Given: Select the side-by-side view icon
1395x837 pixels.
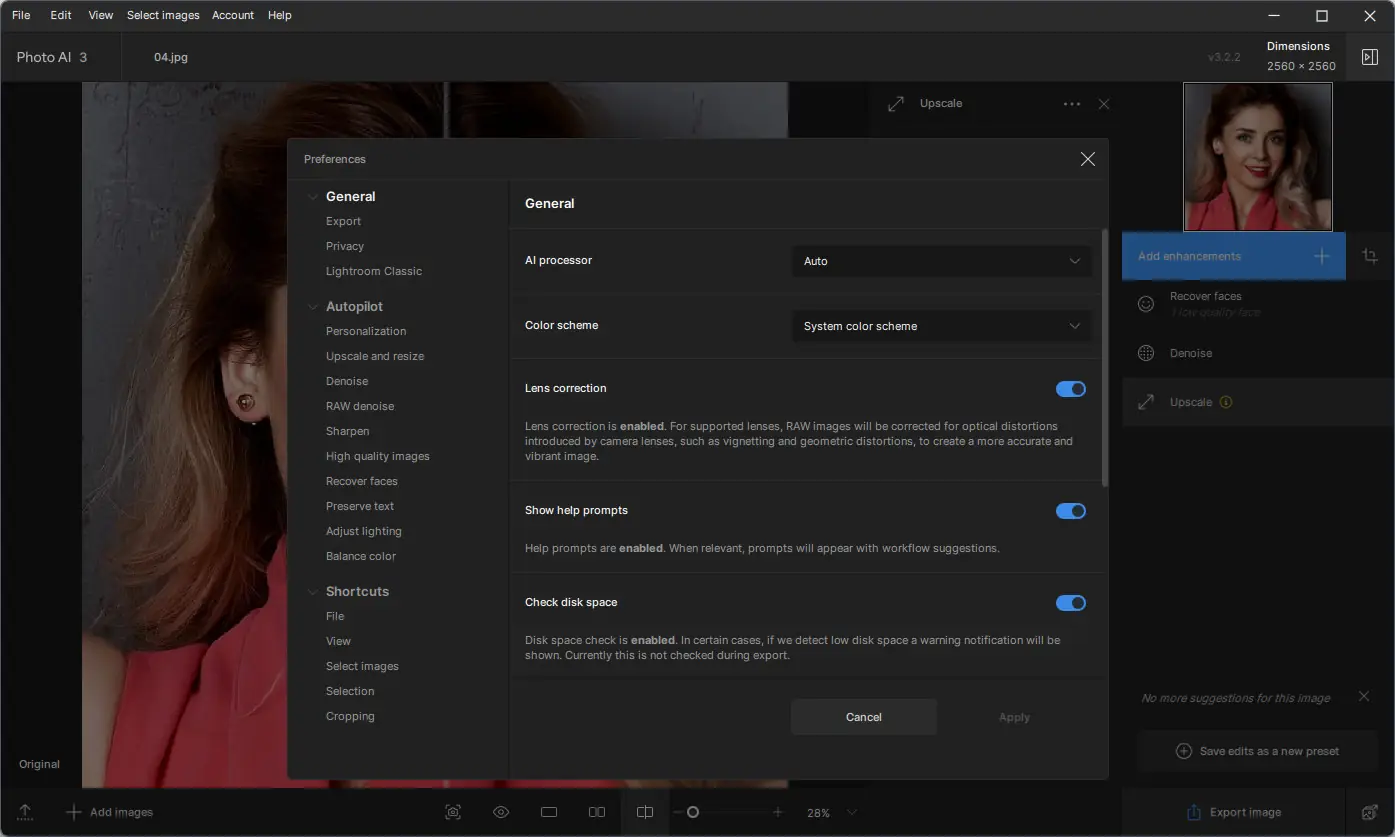Looking at the screenshot, I should [x=597, y=812].
